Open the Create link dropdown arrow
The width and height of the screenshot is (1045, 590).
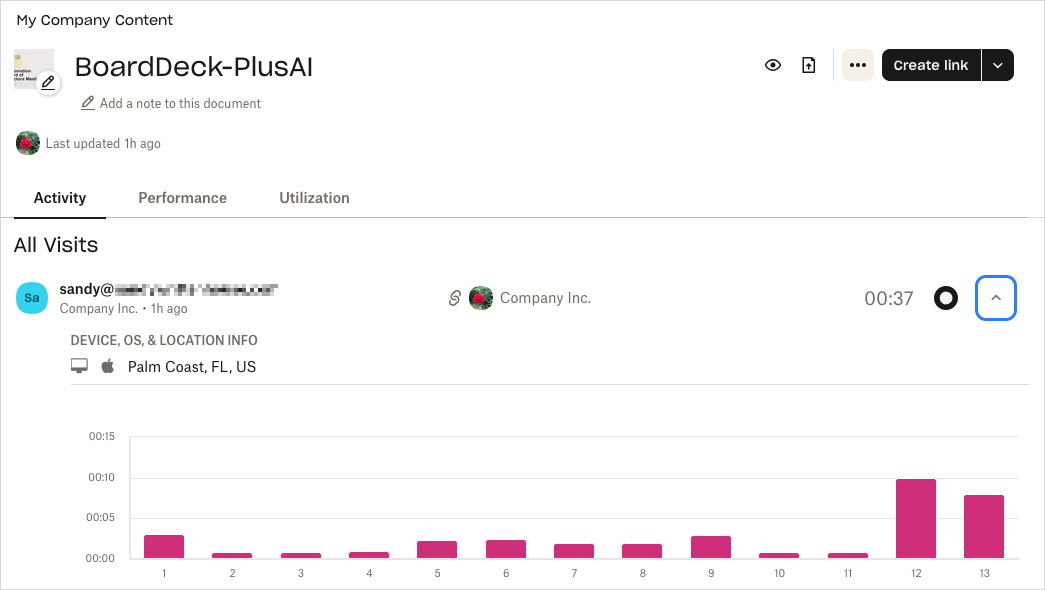click(x=998, y=65)
